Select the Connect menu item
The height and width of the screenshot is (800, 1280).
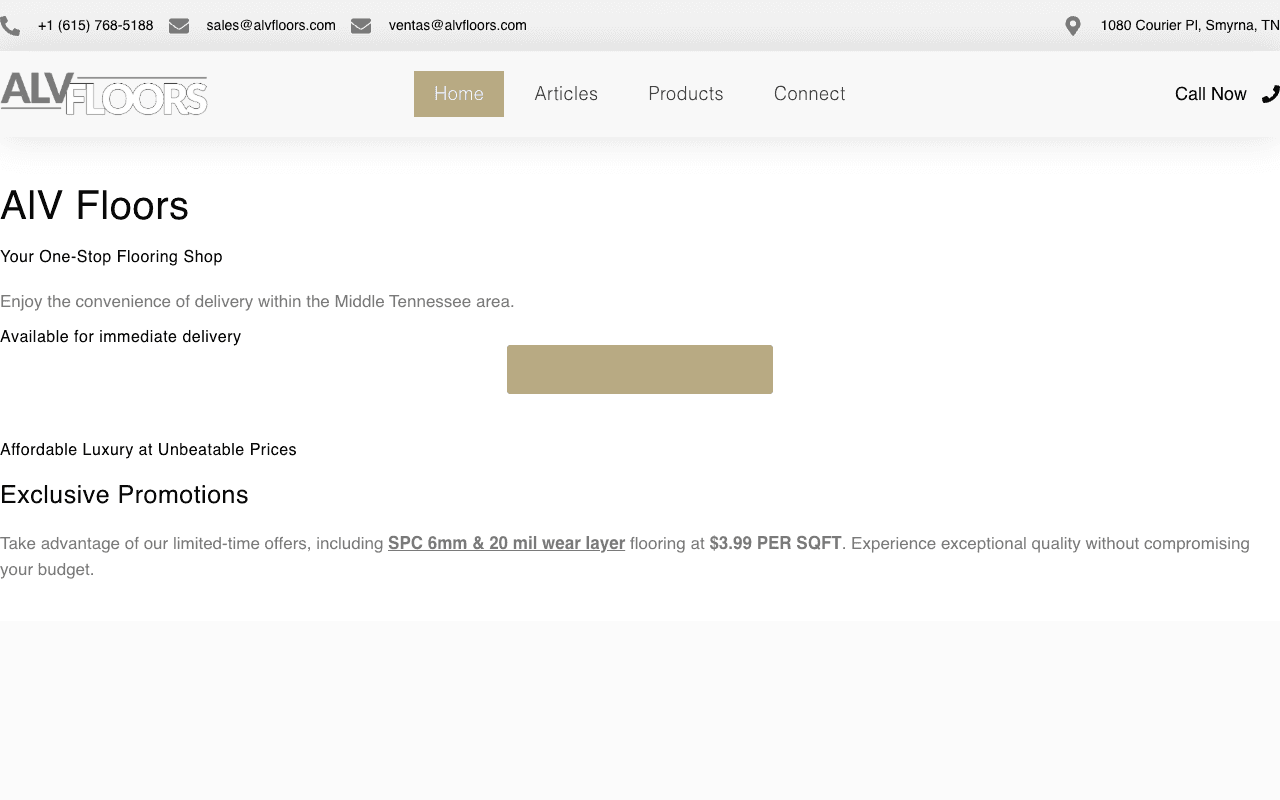809,94
